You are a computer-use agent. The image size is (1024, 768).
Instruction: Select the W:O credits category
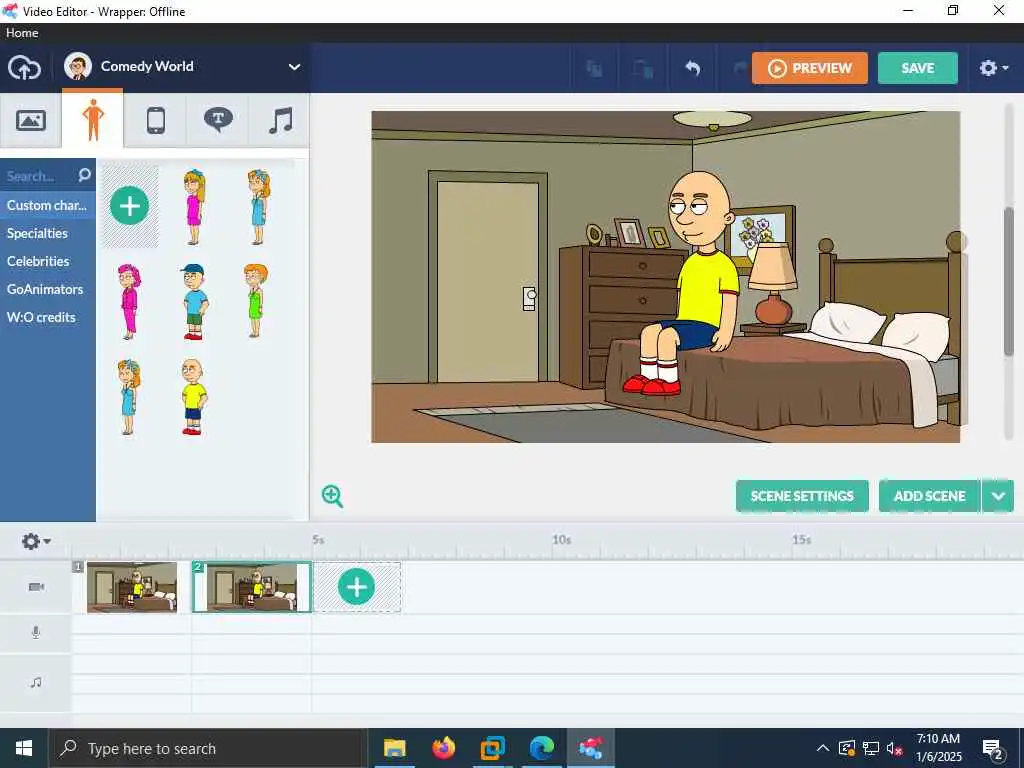pyautogui.click(x=41, y=317)
